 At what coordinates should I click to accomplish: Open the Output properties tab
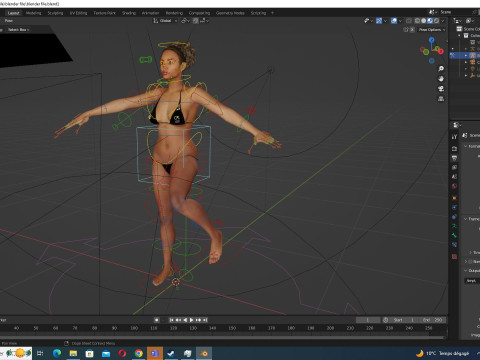[x=454, y=158]
